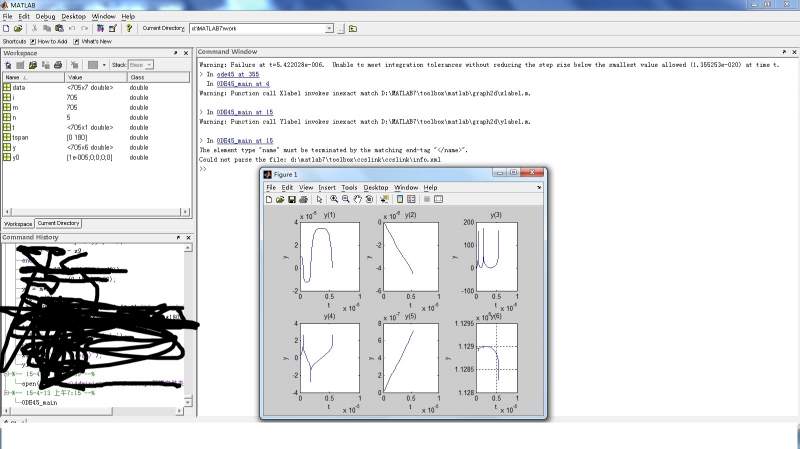
Task: Import data icon in Workspace toolbar
Action: click(x=33, y=65)
